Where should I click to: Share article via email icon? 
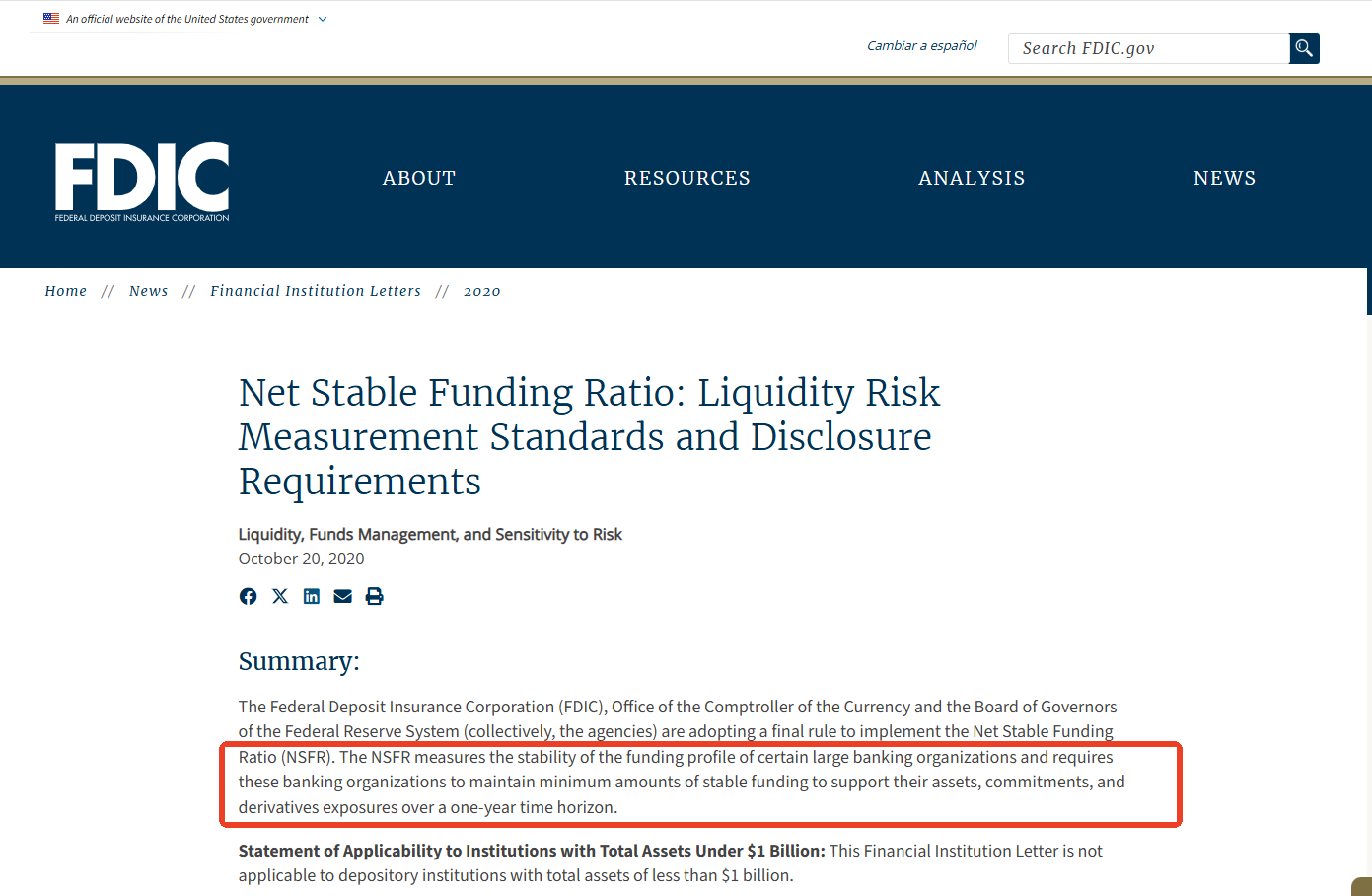pyautogui.click(x=342, y=596)
